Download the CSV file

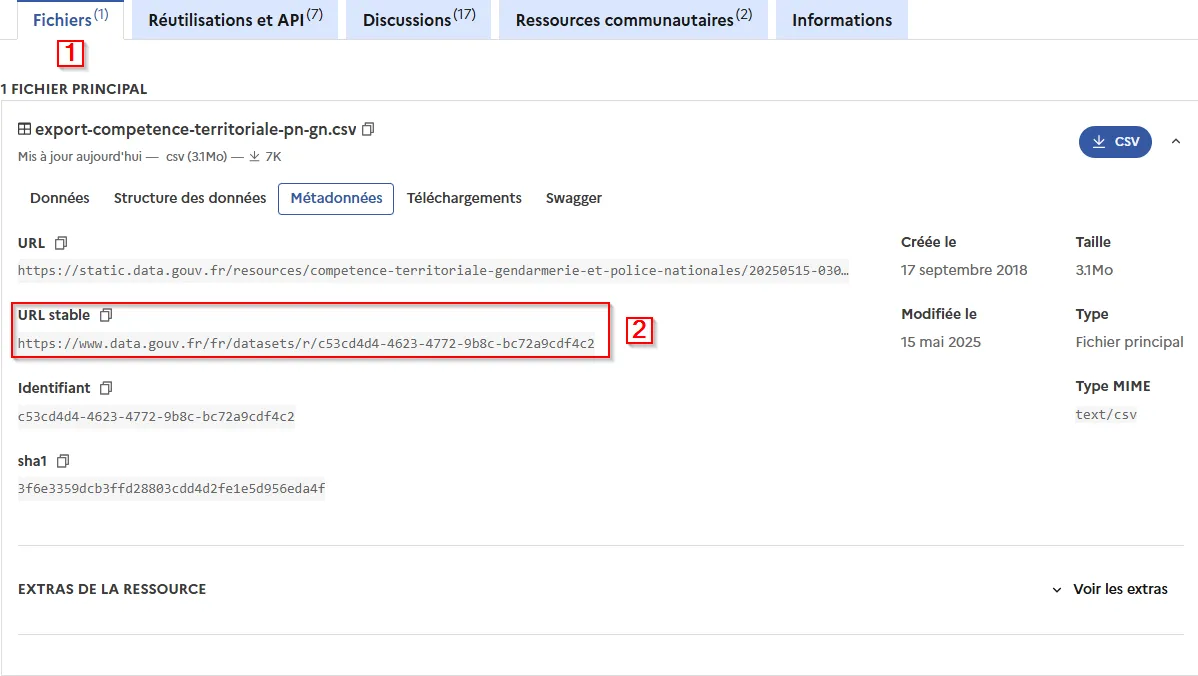coord(1115,141)
